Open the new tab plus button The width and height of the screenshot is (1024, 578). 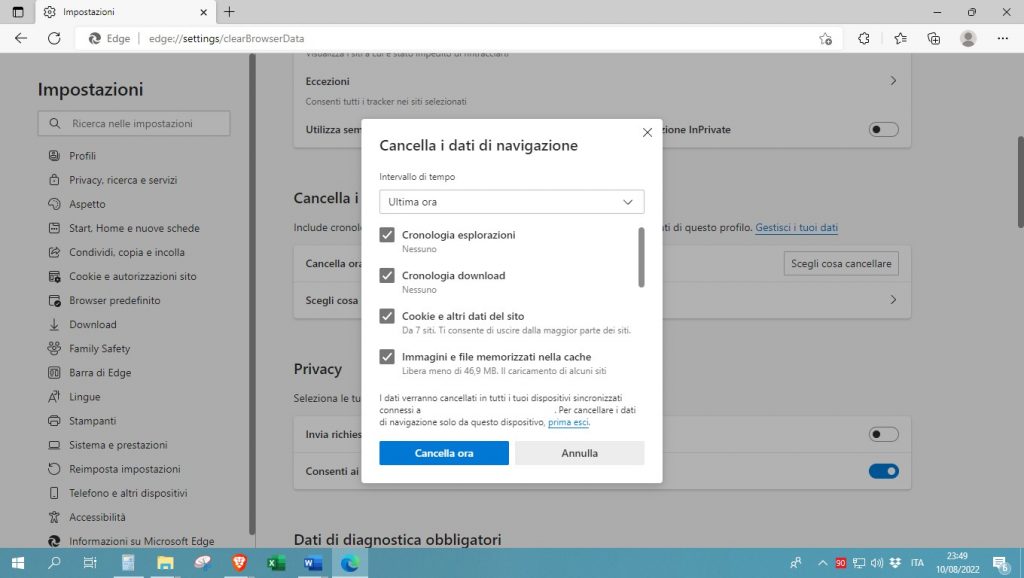pos(229,12)
